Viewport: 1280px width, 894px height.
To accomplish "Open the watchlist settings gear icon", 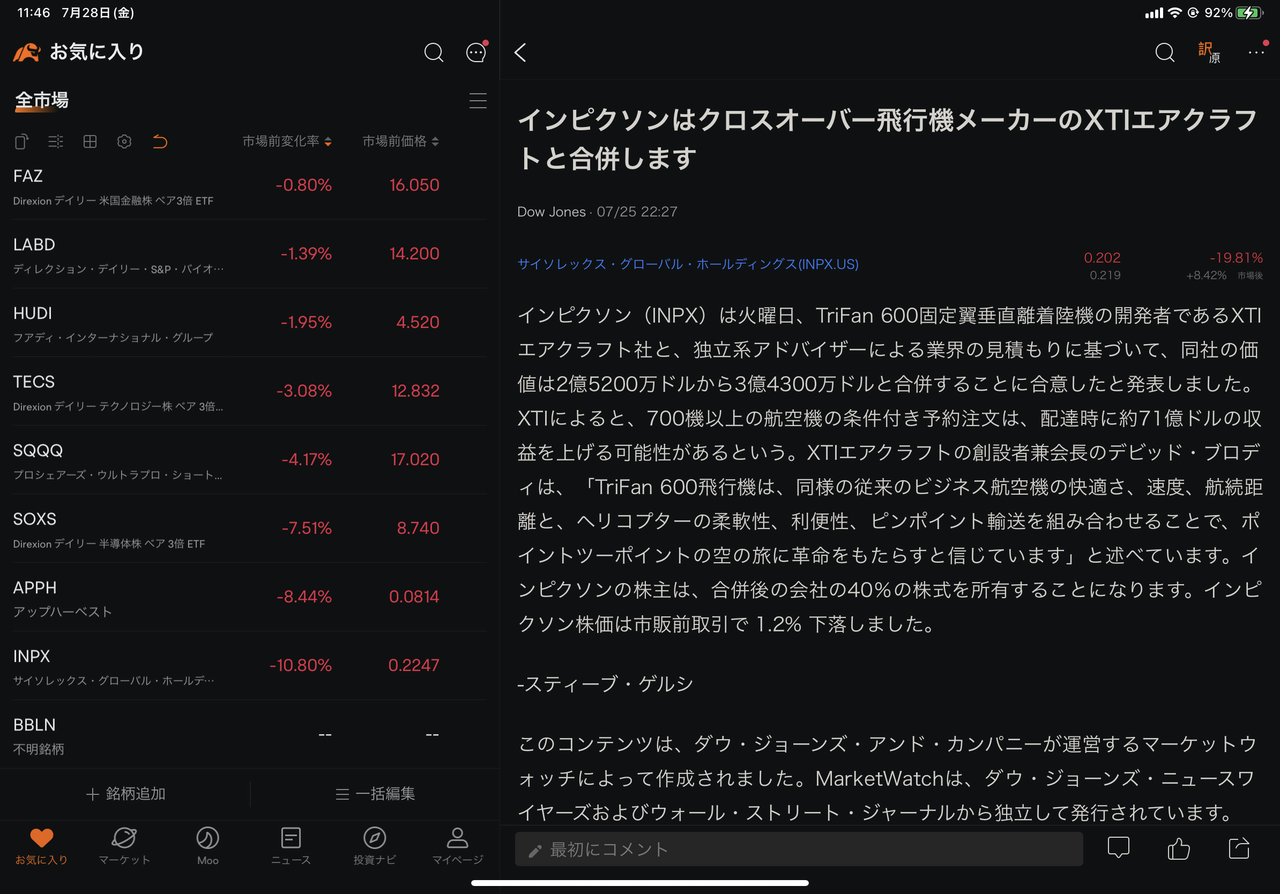I will pos(124,141).
